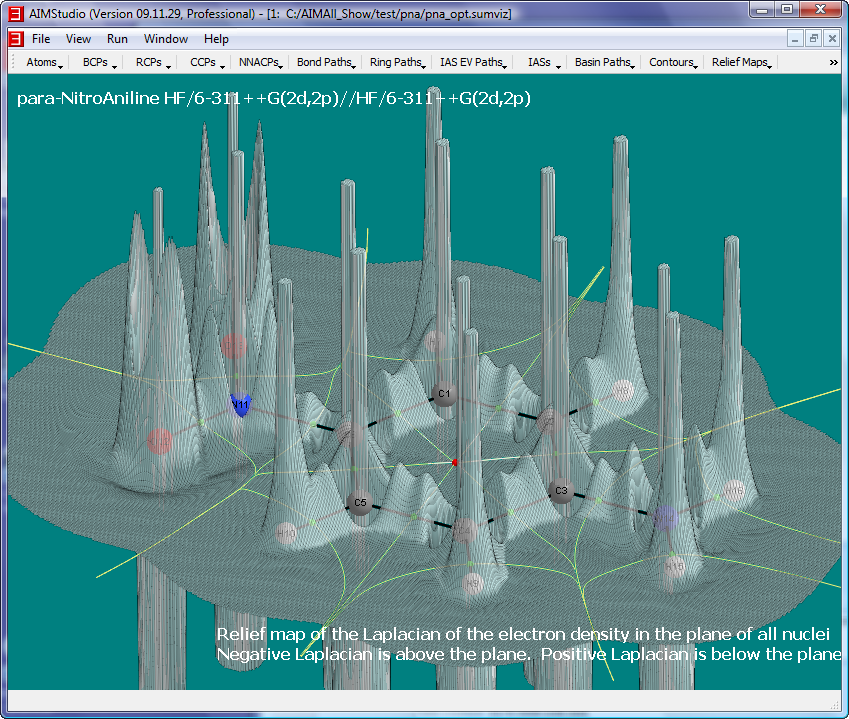Close the inner pna_opt document

tap(831, 39)
